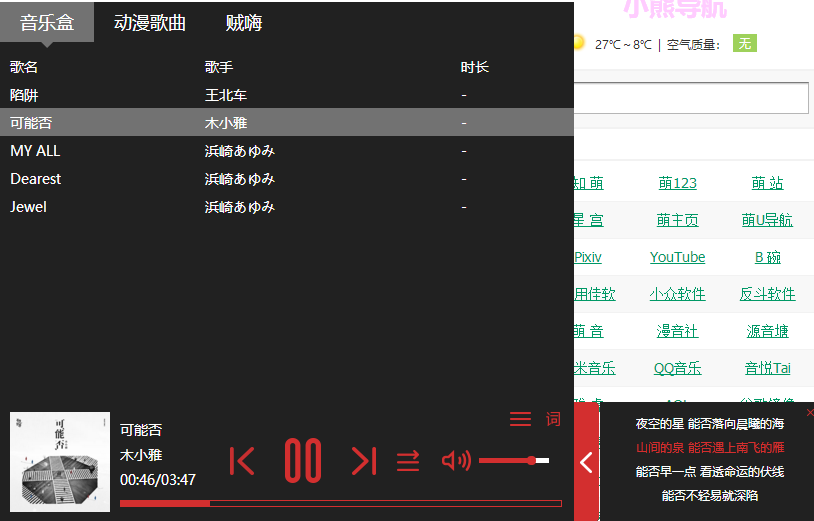Pause the currently playing song

pos(303,460)
